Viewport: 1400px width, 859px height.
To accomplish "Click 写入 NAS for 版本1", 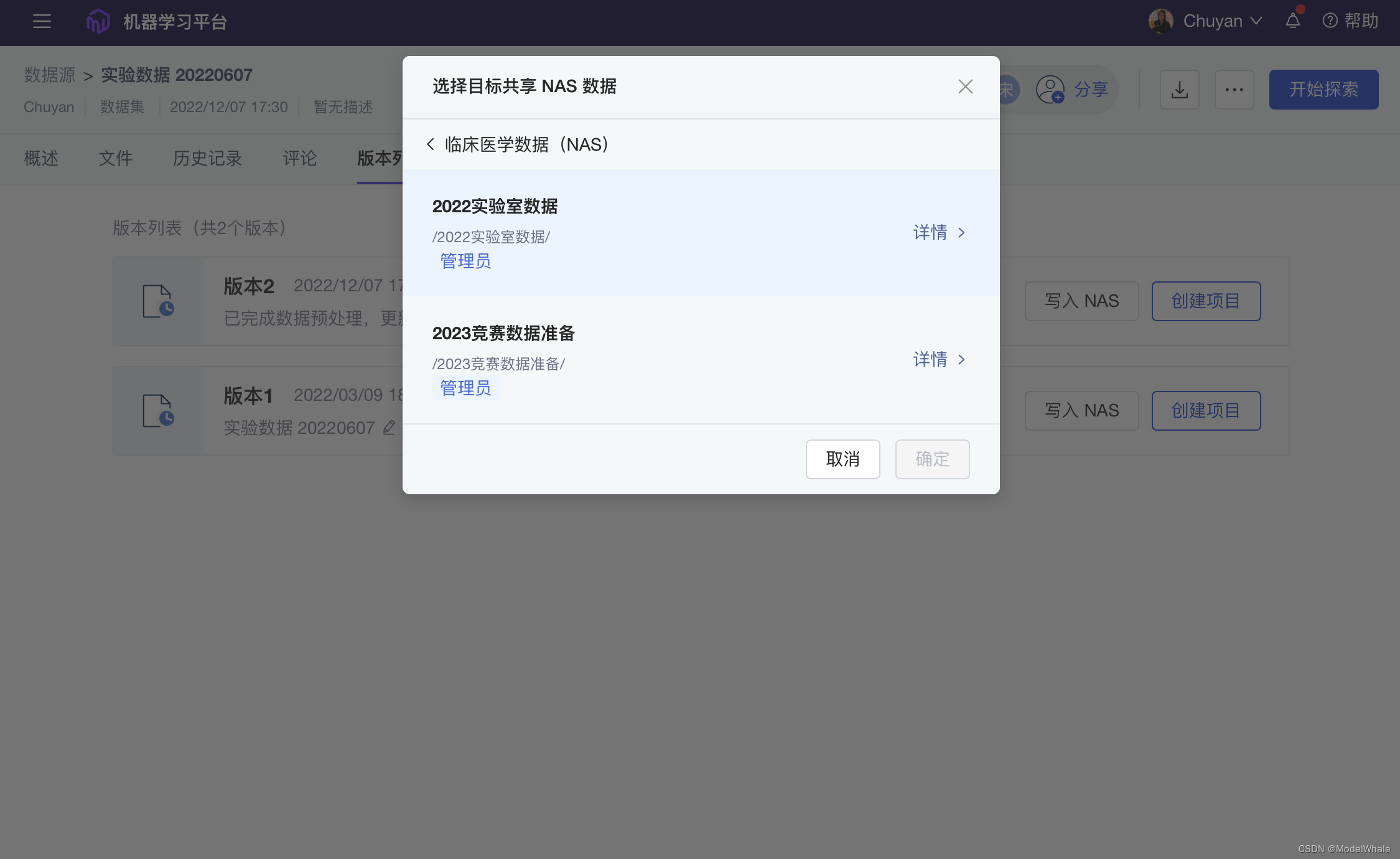I will (x=1081, y=411).
